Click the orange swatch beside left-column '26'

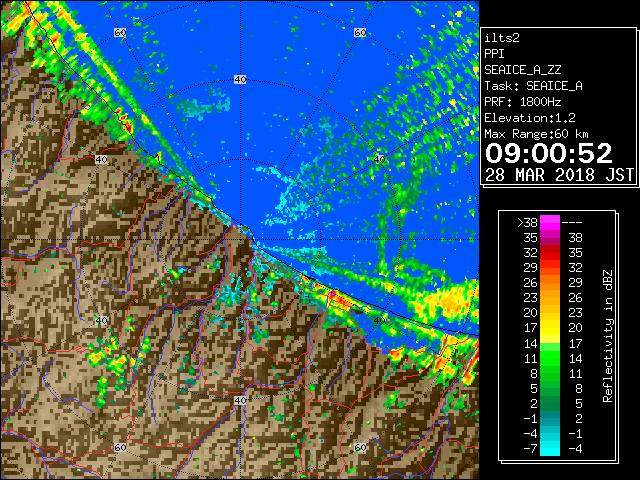[550, 283]
